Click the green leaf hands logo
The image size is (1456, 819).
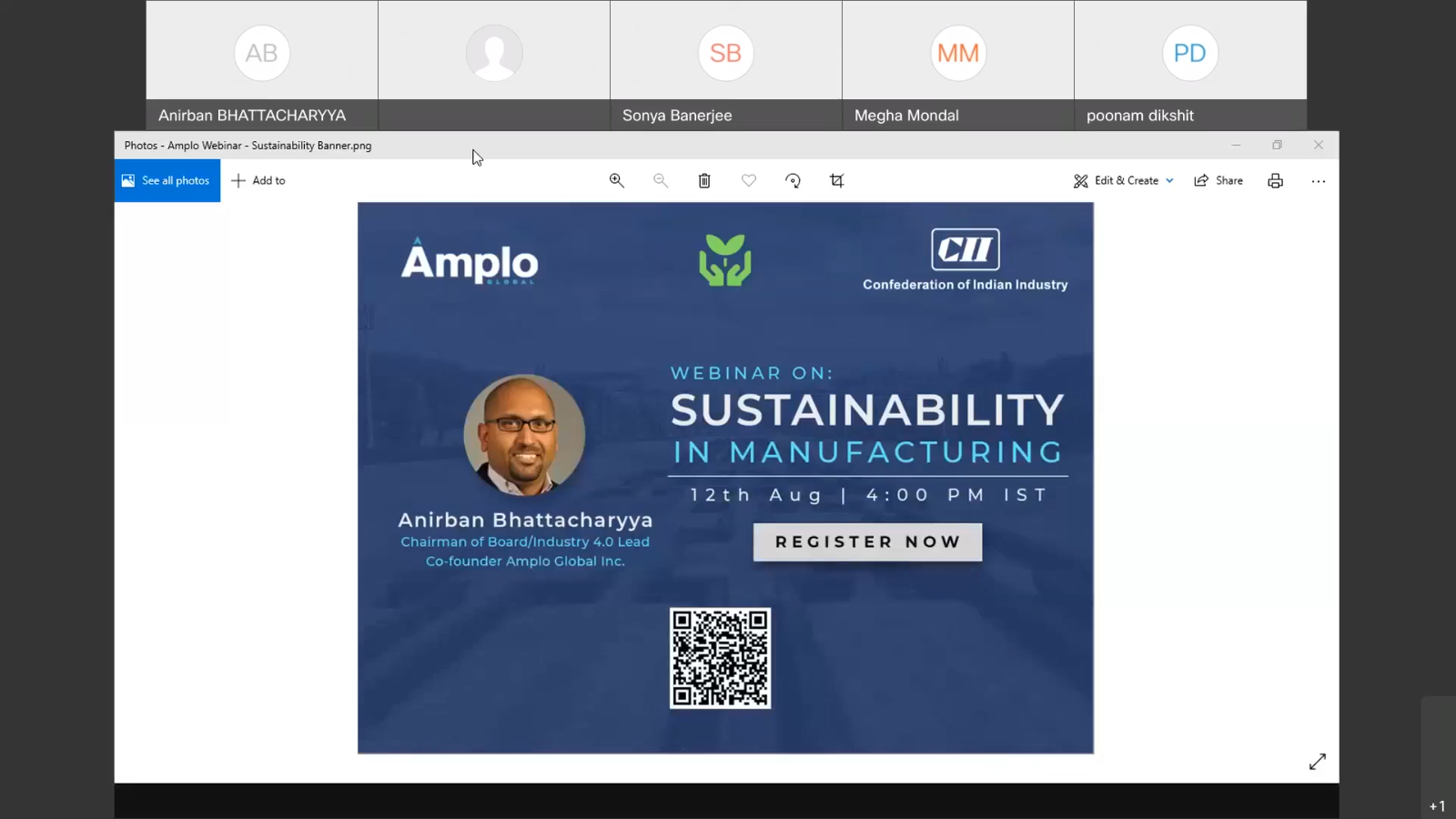[x=725, y=260]
